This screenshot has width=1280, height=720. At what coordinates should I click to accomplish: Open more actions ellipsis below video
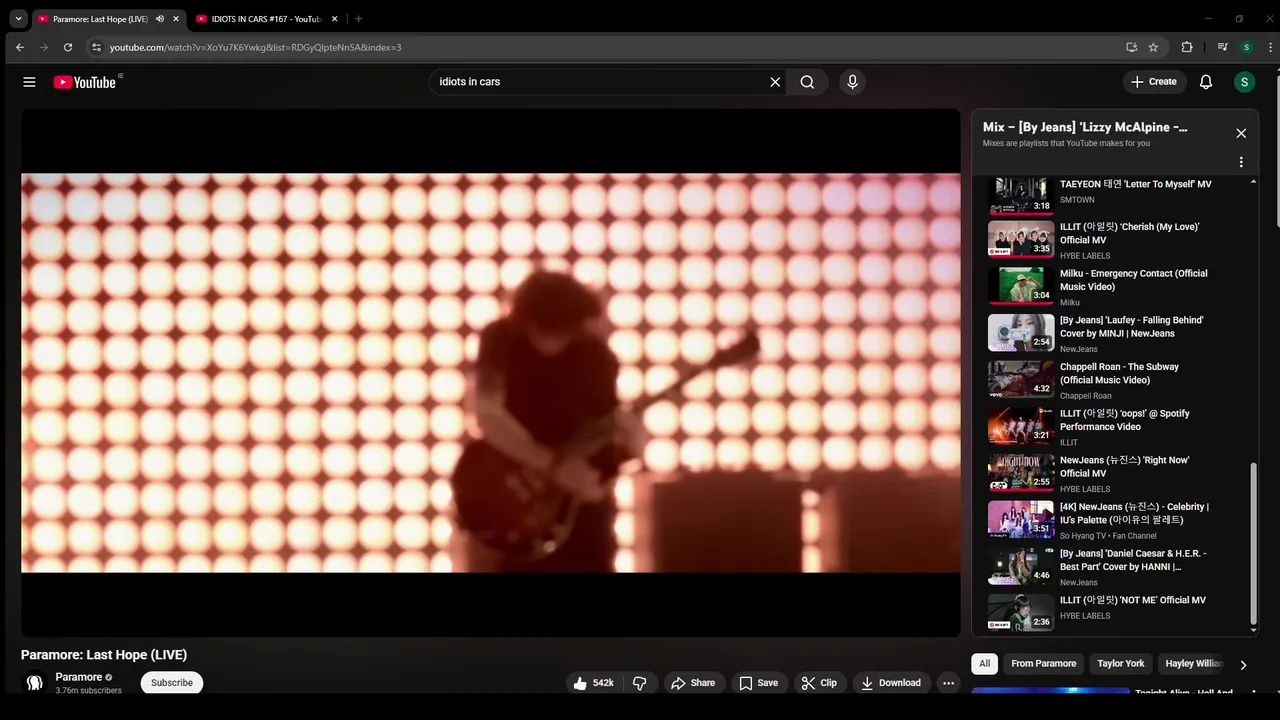(948, 683)
